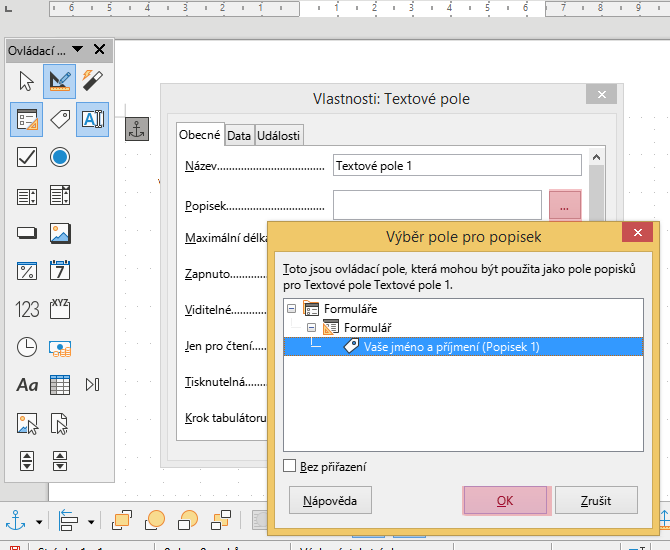Screen dimensions: 670x550
Task: Click the '...' button next to Popisek
Action: click(x=564, y=206)
